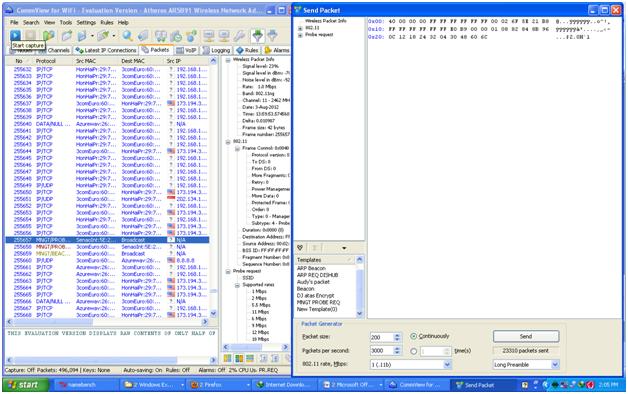Collapse the Frame Control node in the decode pane
This screenshot has height=394, width=628.
click(x=237, y=149)
